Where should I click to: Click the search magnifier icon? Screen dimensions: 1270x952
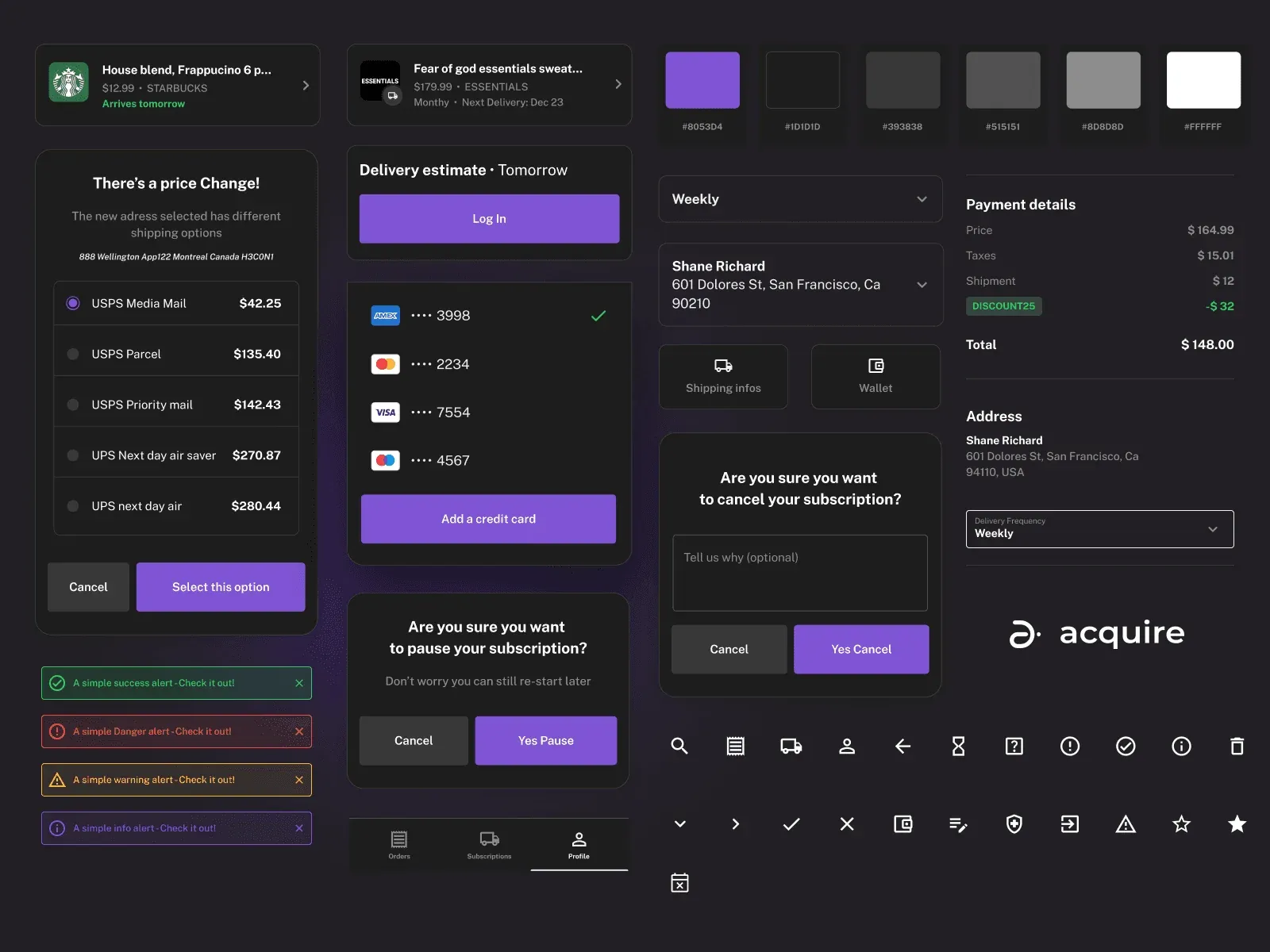pyautogui.click(x=679, y=746)
